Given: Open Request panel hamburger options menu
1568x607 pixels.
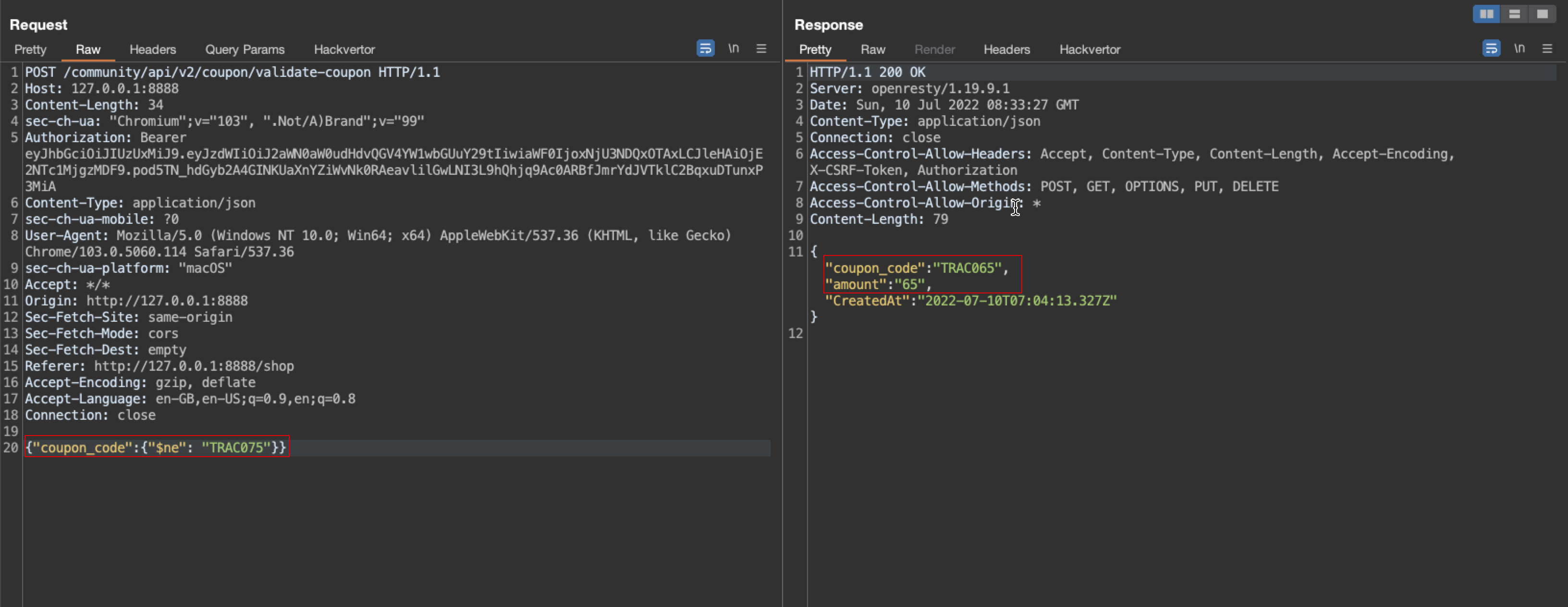Looking at the screenshot, I should (x=761, y=48).
